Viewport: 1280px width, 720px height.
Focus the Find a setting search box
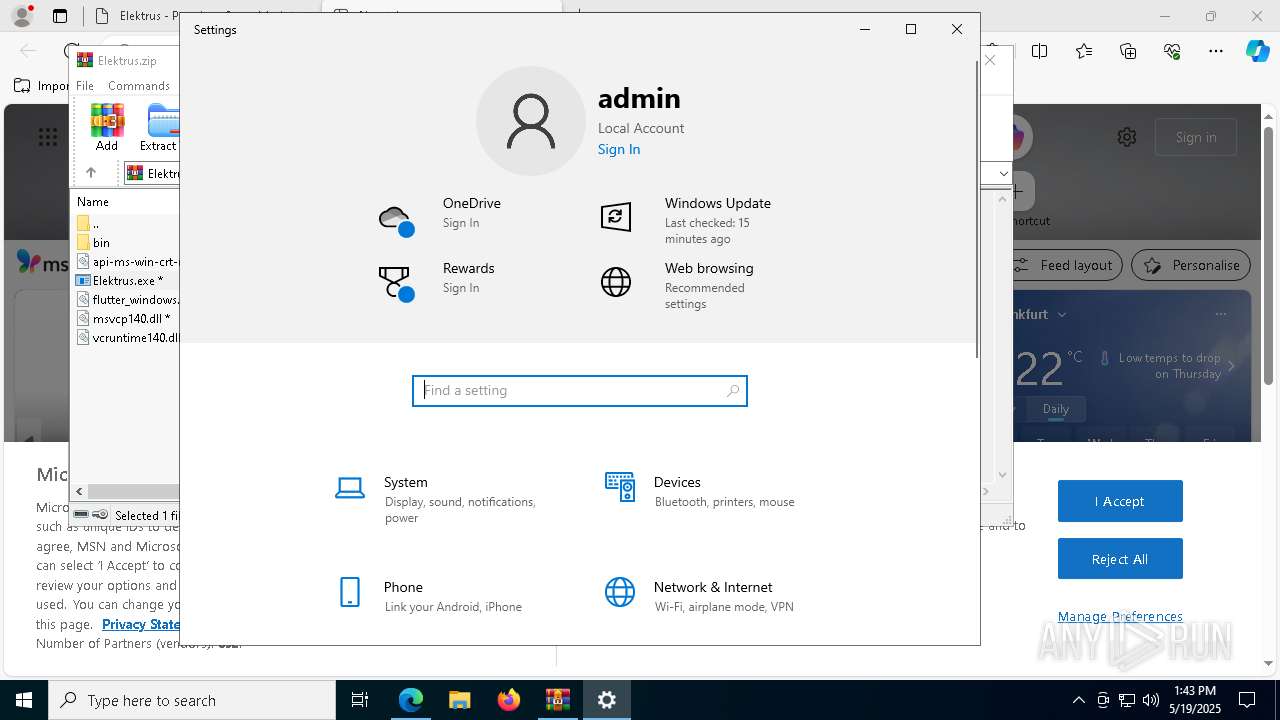tap(580, 391)
